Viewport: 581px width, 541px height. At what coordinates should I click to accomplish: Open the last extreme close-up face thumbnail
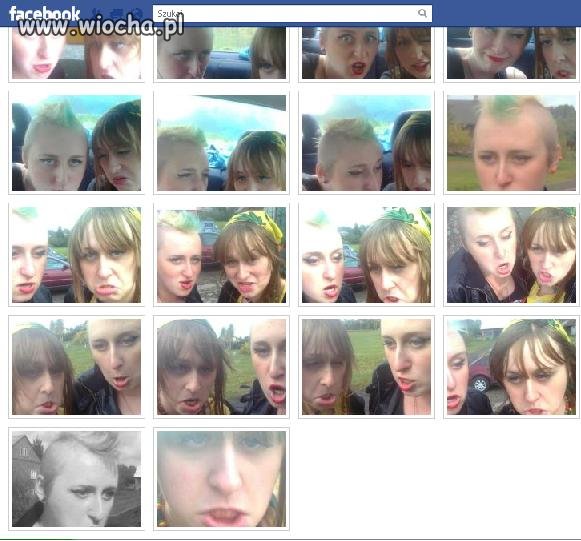[221, 478]
